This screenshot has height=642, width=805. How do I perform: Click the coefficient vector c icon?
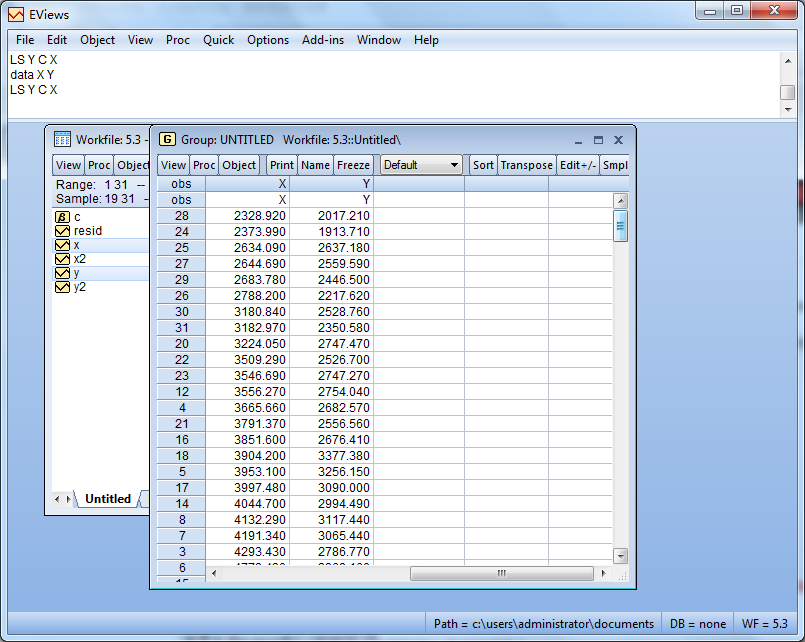(x=62, y=217)
